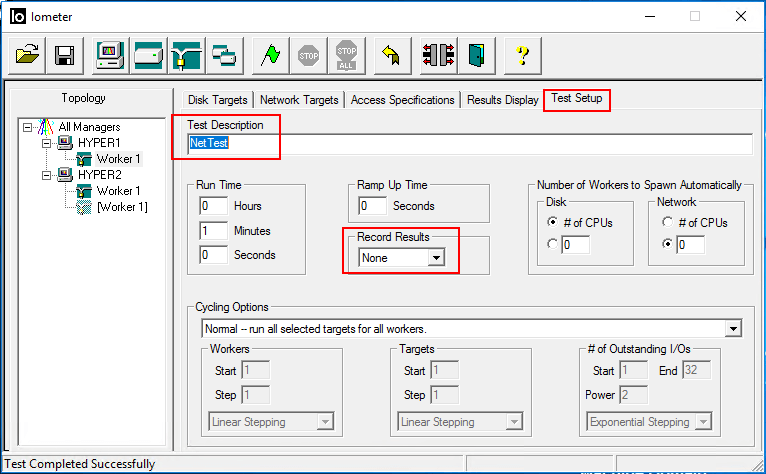Save the test configuration file
This screenshot has width=766, height=474.
click(x=64, y=55)
